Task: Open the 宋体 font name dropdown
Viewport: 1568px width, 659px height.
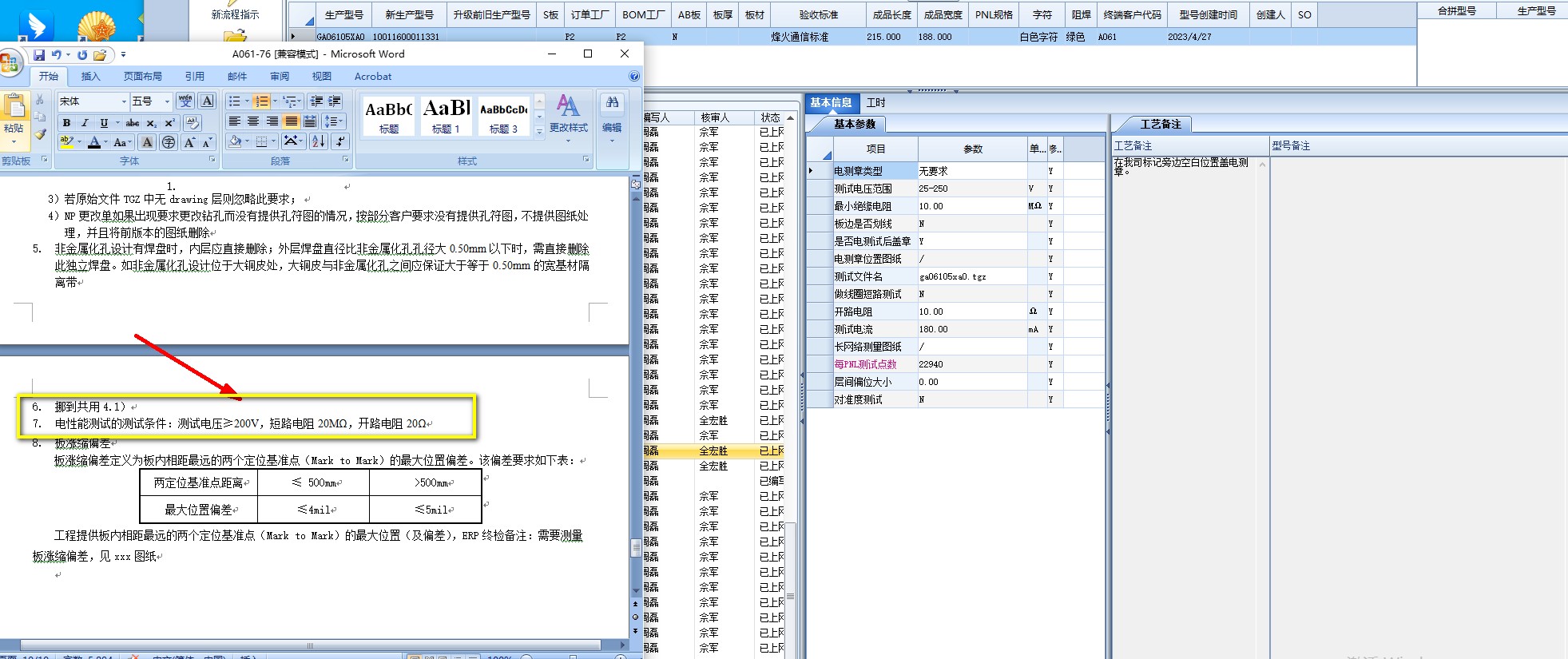Action: (x=124, y=101)
